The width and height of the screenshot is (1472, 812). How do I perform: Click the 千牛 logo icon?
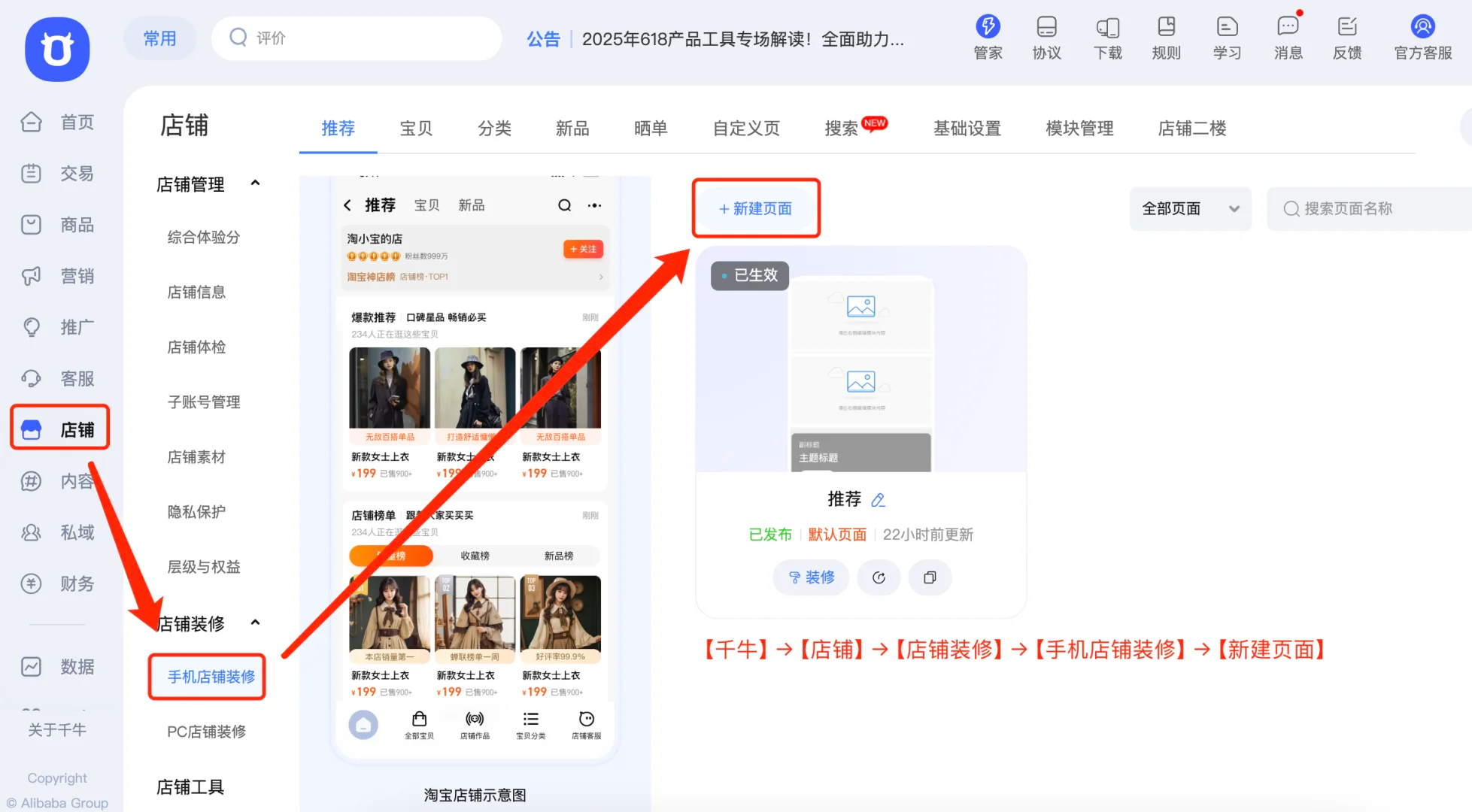[x=57, y=50]
